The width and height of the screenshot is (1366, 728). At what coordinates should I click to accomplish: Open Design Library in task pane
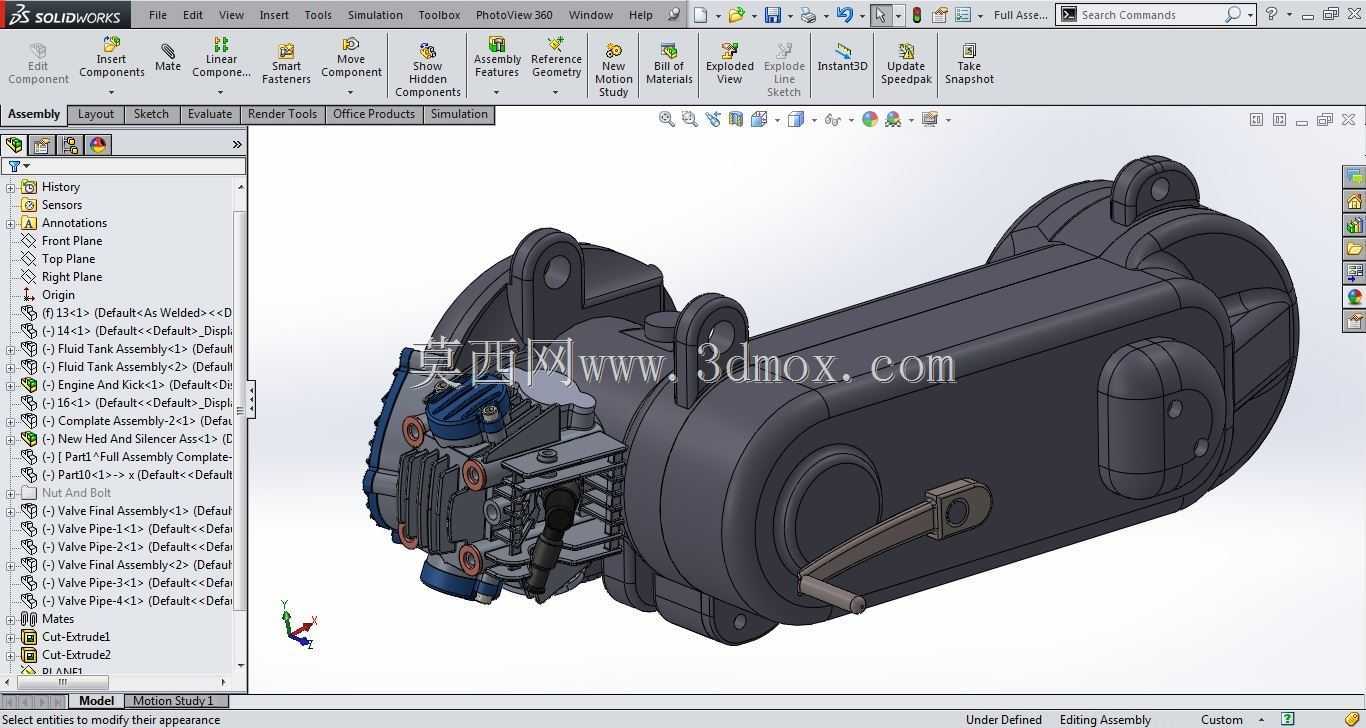pyautogui.click(x=1355, y=226)
